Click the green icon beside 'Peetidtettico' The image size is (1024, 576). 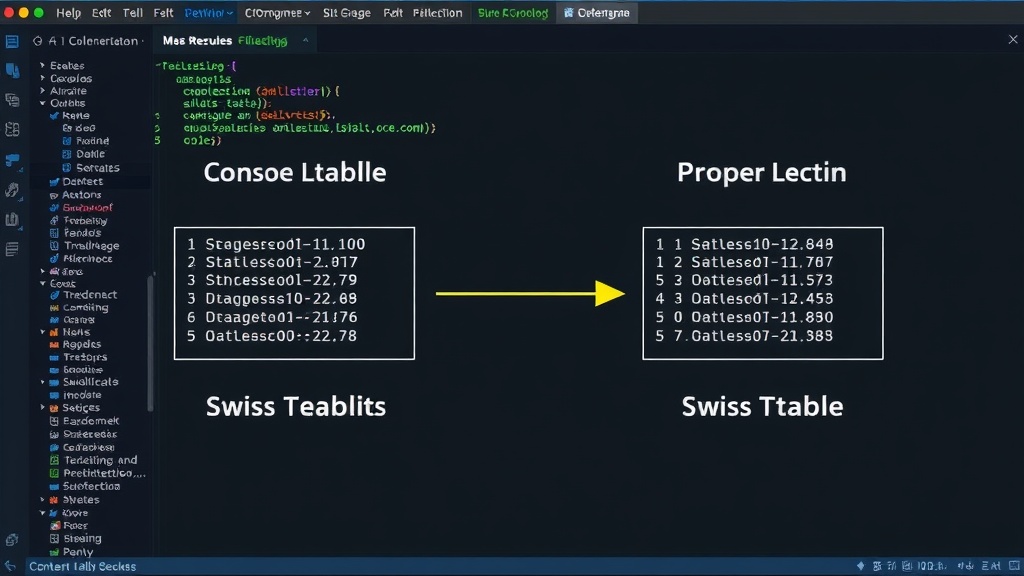click(x=54, y=473)
